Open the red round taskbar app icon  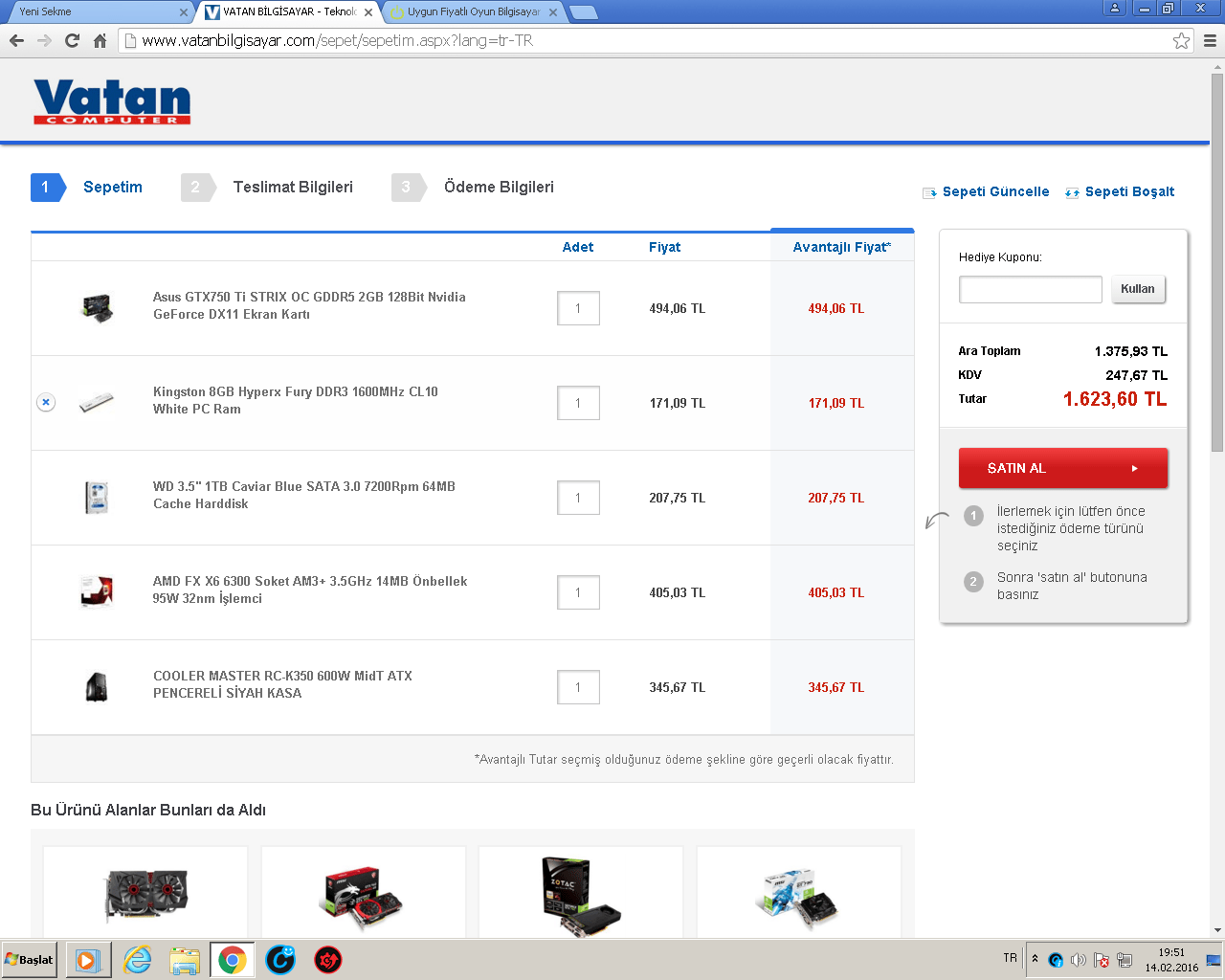click(328, 960)
